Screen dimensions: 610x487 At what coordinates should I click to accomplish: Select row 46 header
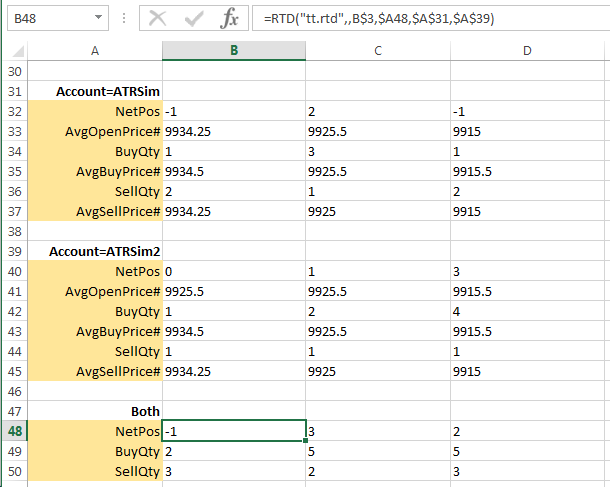tap(15, 391)
